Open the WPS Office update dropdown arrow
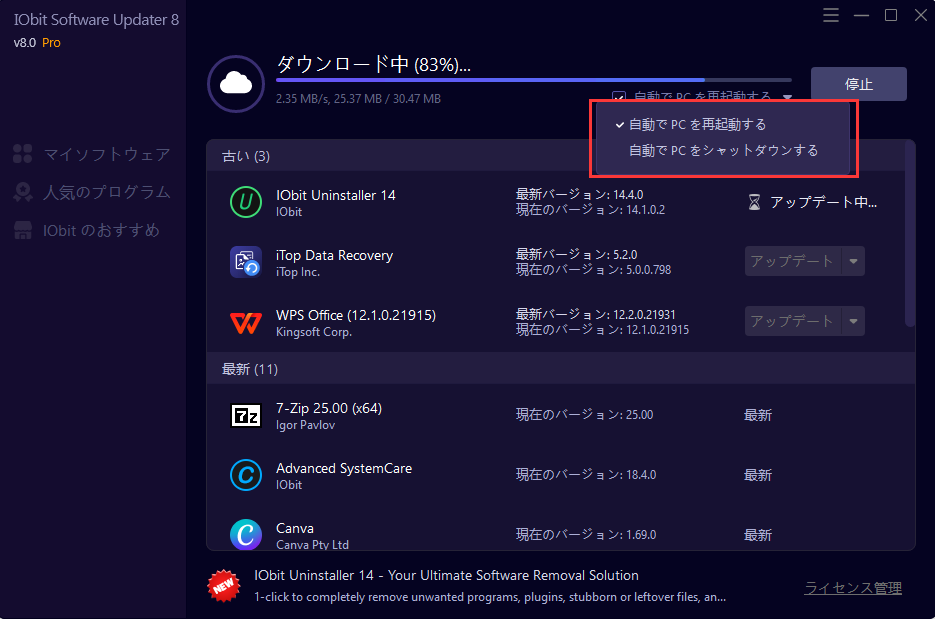Screen dimensions: 935x619 pyautogui.click(x=853, y=321)
